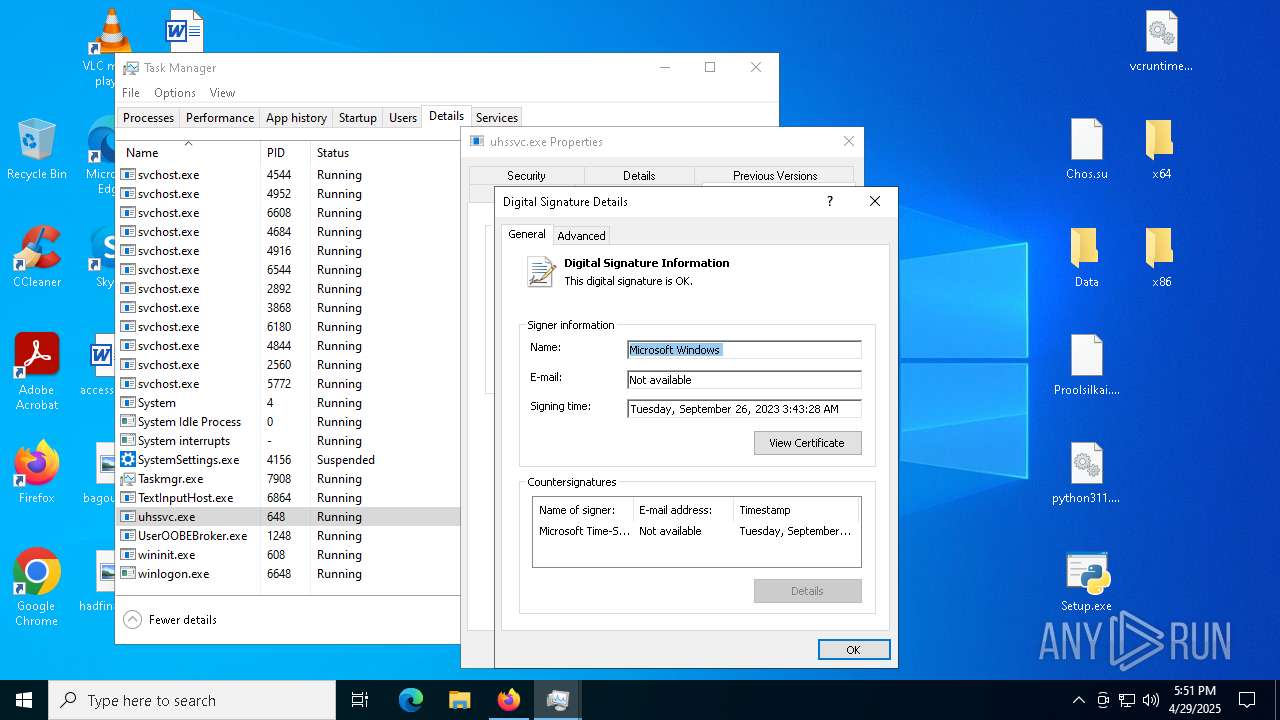Switch to the Services tab
The width and height of the screenshot is (1280, 720).
click(x=497, y=117)
